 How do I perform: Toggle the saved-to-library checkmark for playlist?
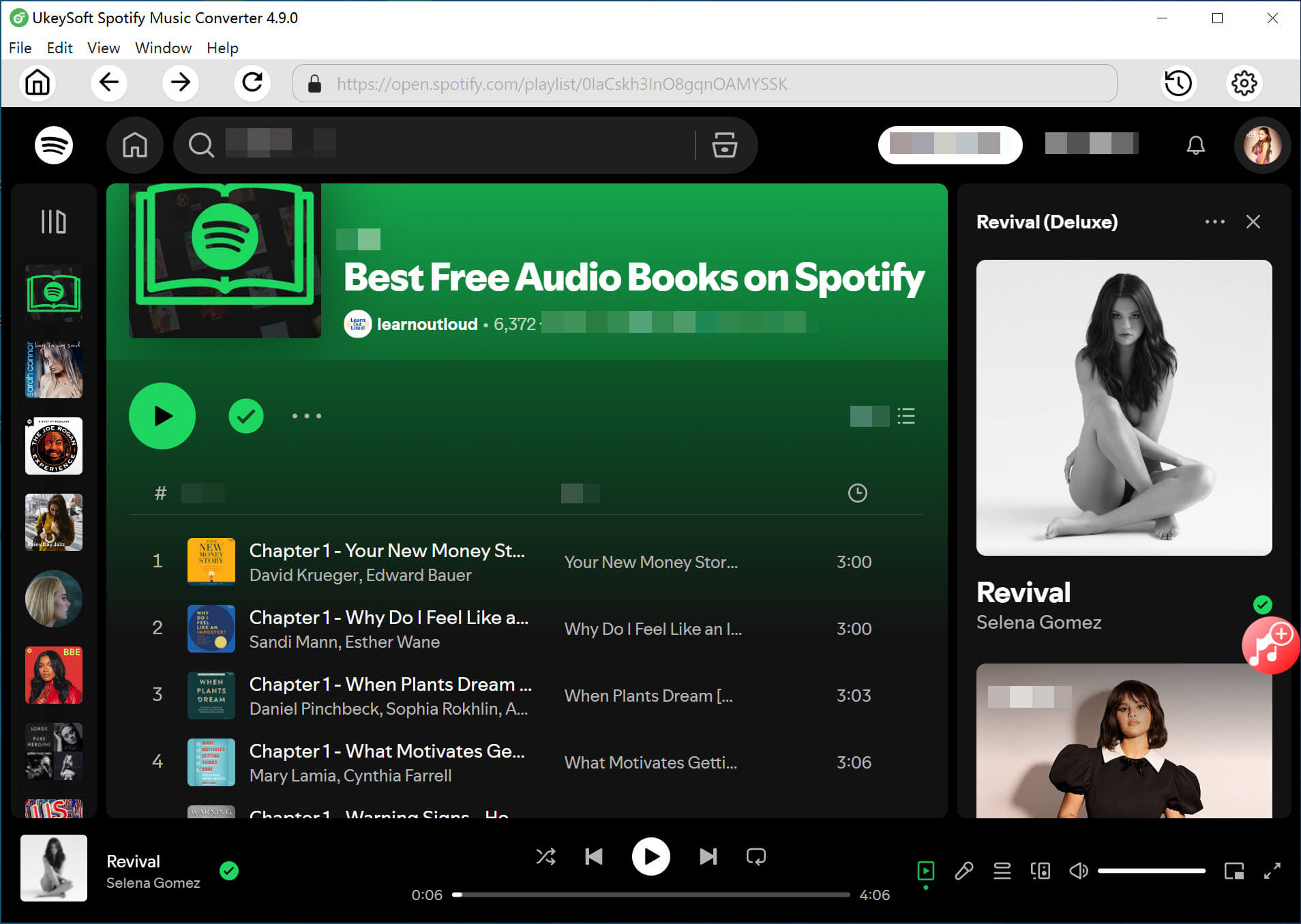(x=246, y=416)
